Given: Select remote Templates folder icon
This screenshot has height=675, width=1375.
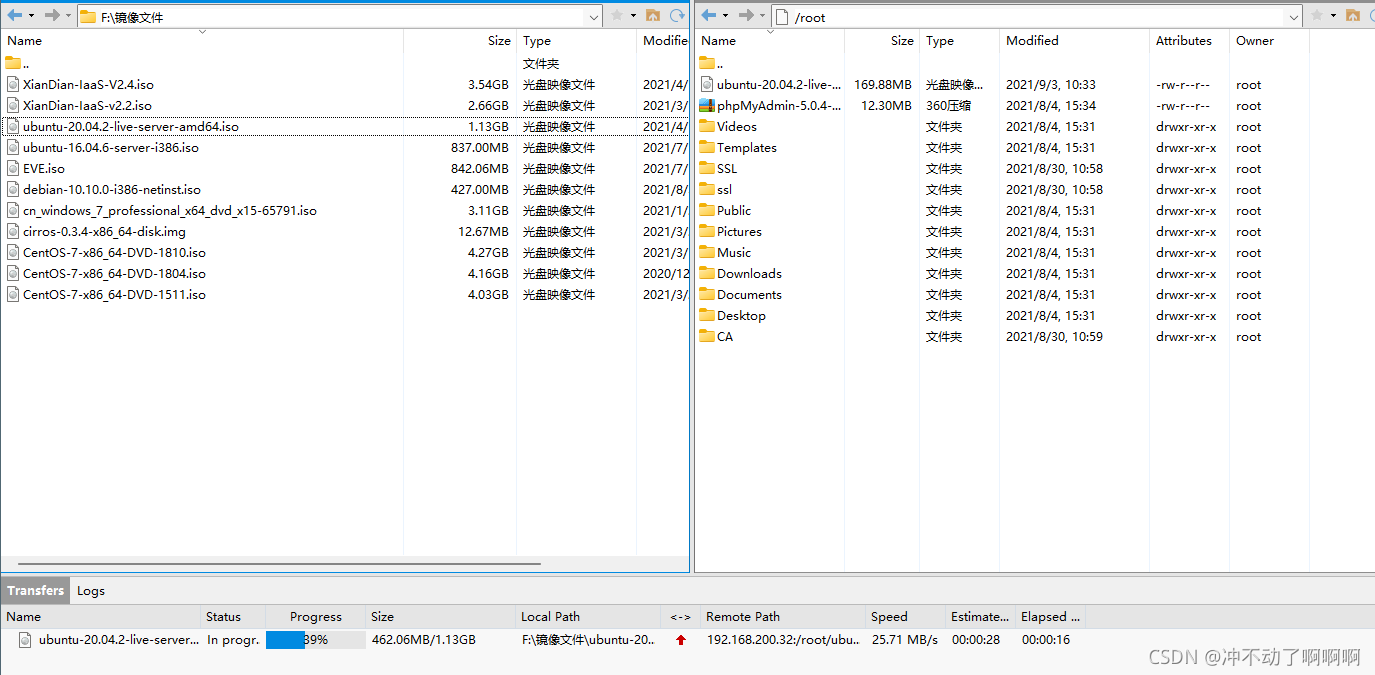Looking at the screenshot, I should [x=707, y=147].
